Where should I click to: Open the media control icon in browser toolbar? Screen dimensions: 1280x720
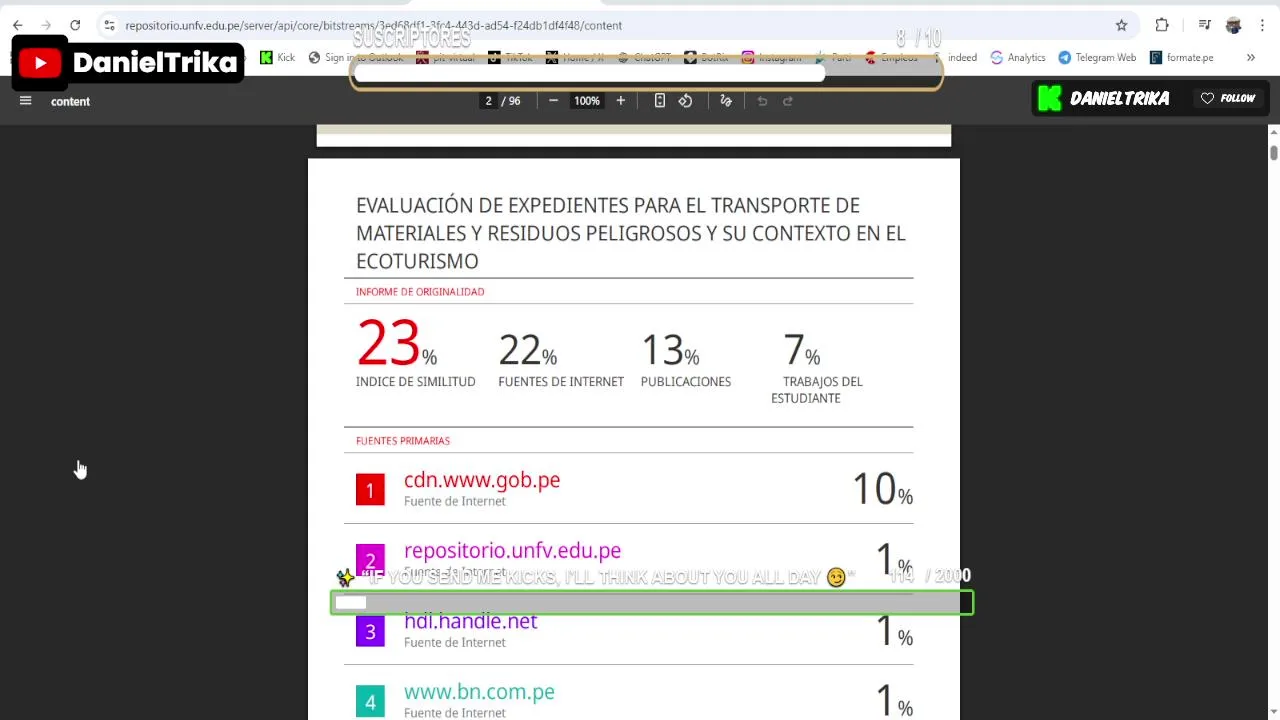pyautogui.click(x=1205, y=25)
